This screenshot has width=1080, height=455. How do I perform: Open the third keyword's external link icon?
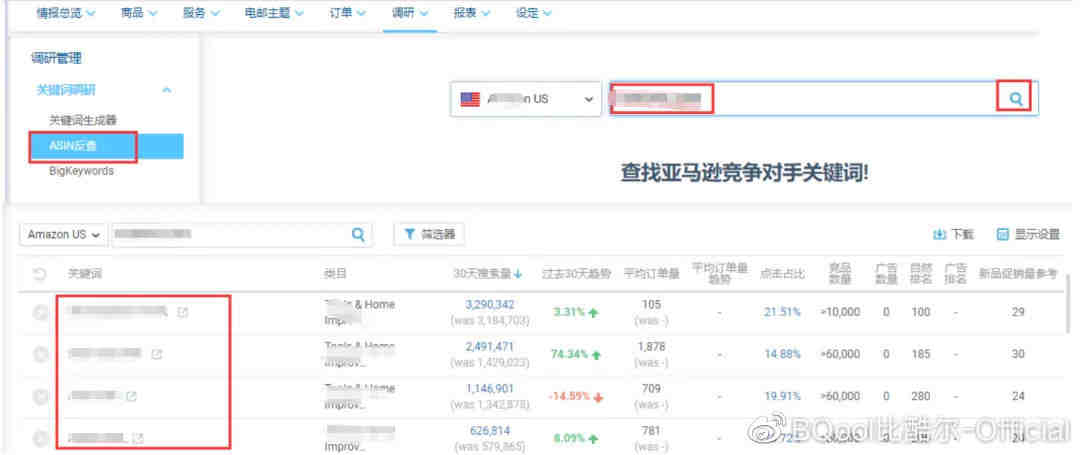pyautogui.click(x=132, y=396)
